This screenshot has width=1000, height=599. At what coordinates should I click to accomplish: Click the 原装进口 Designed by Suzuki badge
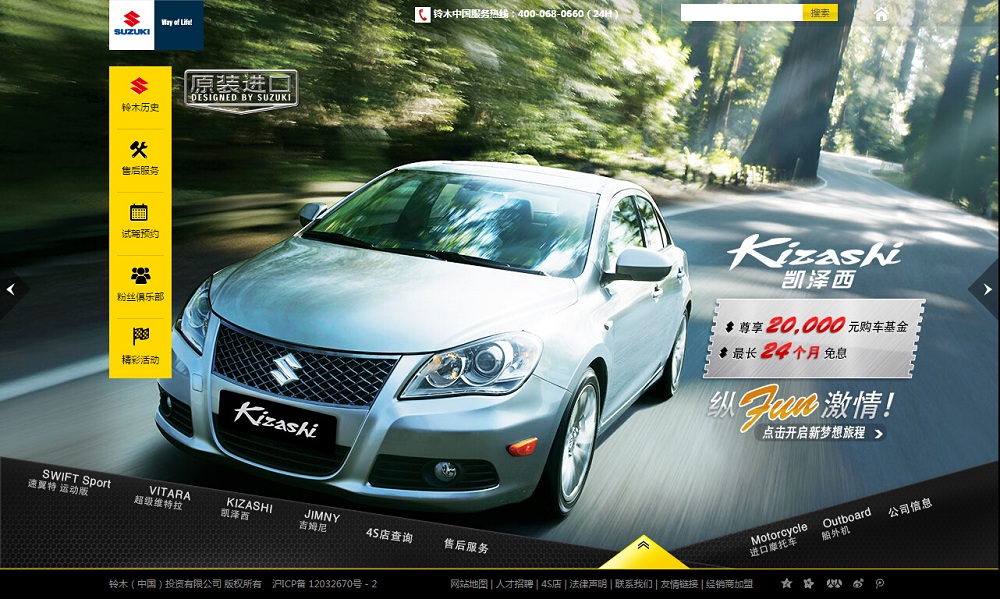pos(241,91)
